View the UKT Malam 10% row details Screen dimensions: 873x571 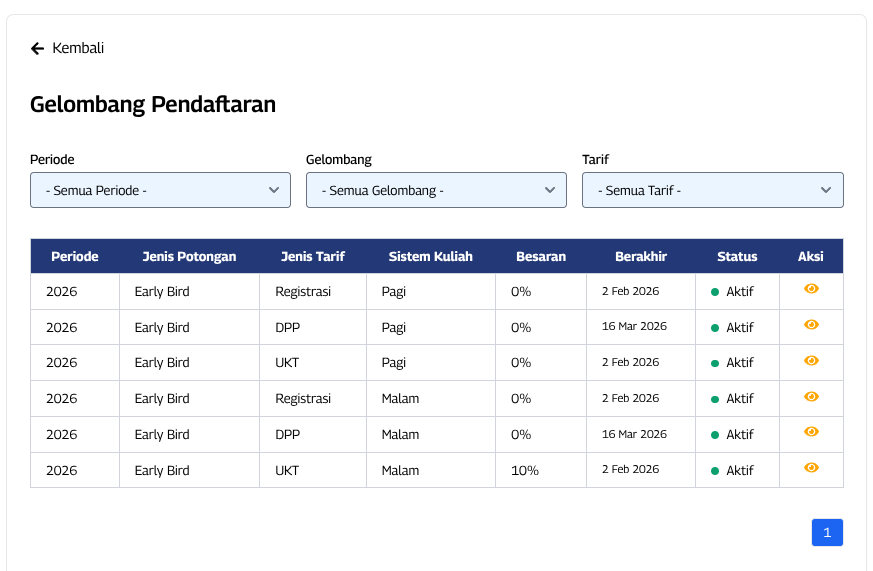[811, 468]
